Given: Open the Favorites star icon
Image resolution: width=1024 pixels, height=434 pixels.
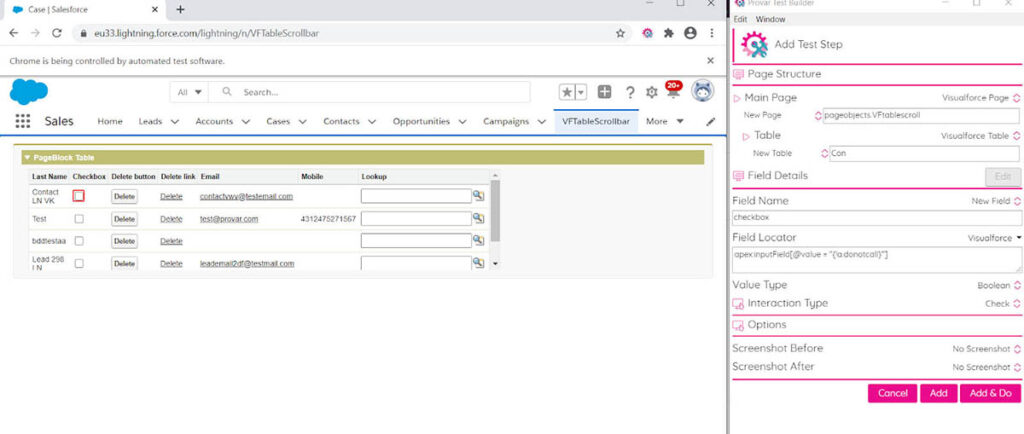Looking at the screenshot, I should (567, 92).
